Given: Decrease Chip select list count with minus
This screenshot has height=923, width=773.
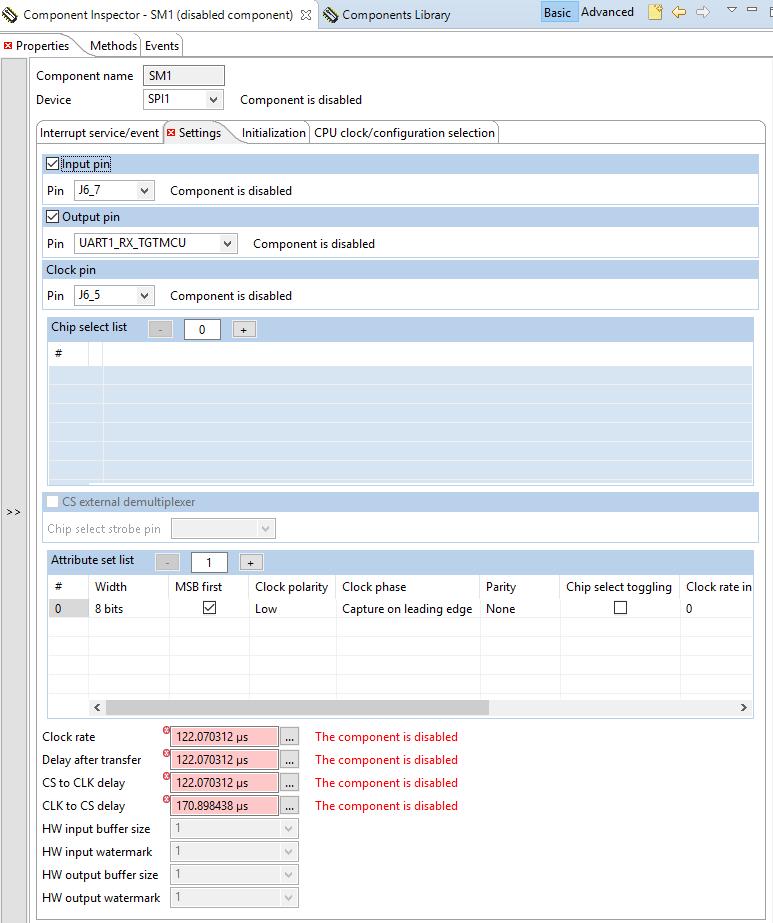Looking at the screenshot, I should pos(160,330).
